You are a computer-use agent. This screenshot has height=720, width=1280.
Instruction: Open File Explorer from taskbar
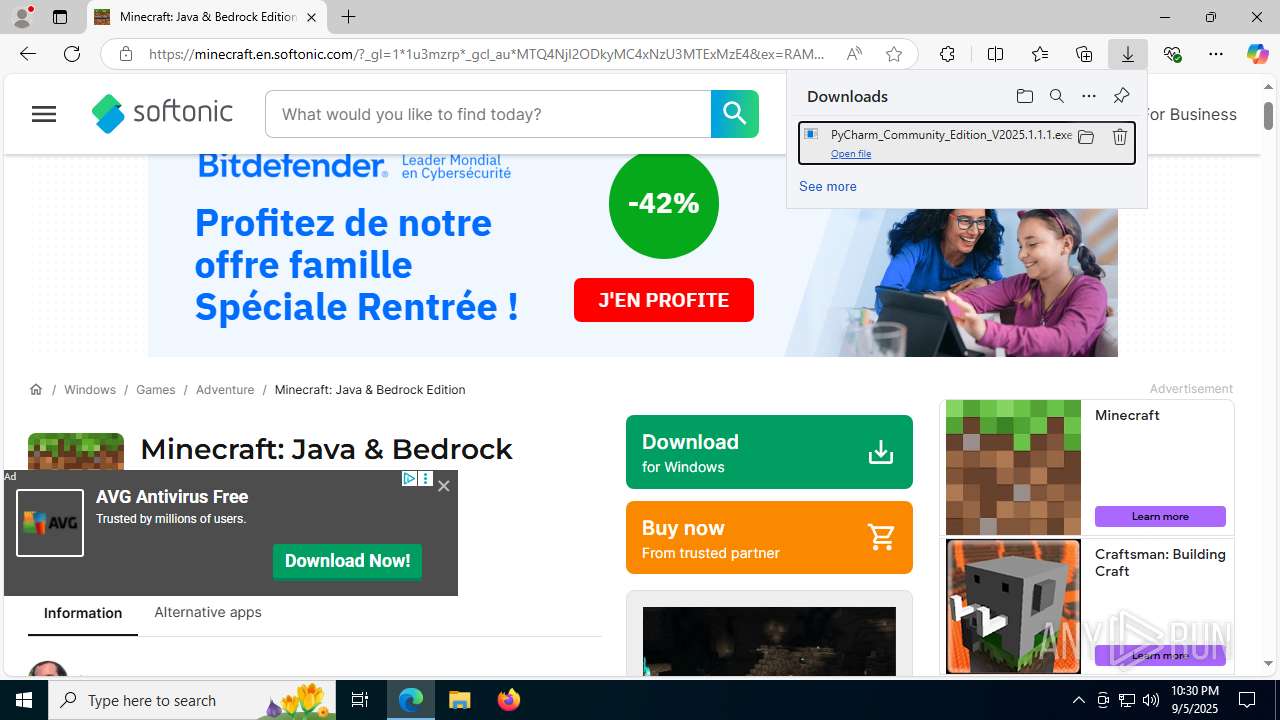click(460, 700)
